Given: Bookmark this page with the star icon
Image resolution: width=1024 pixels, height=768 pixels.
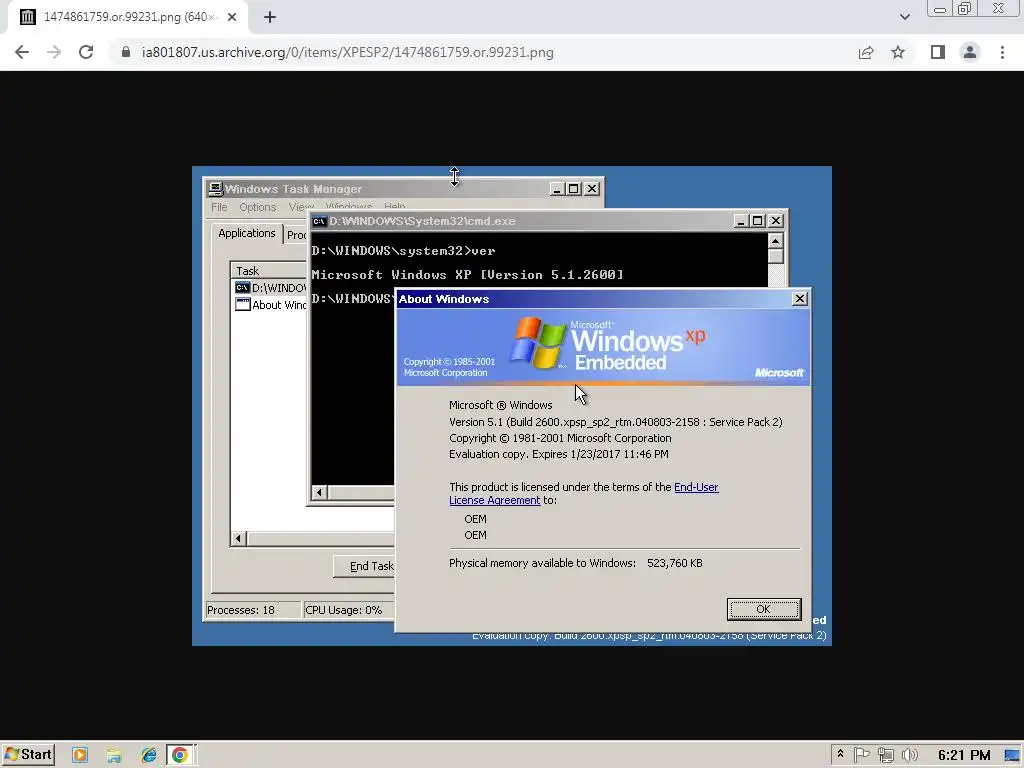Looking at the screenshot, I should (x=898, y=52).
